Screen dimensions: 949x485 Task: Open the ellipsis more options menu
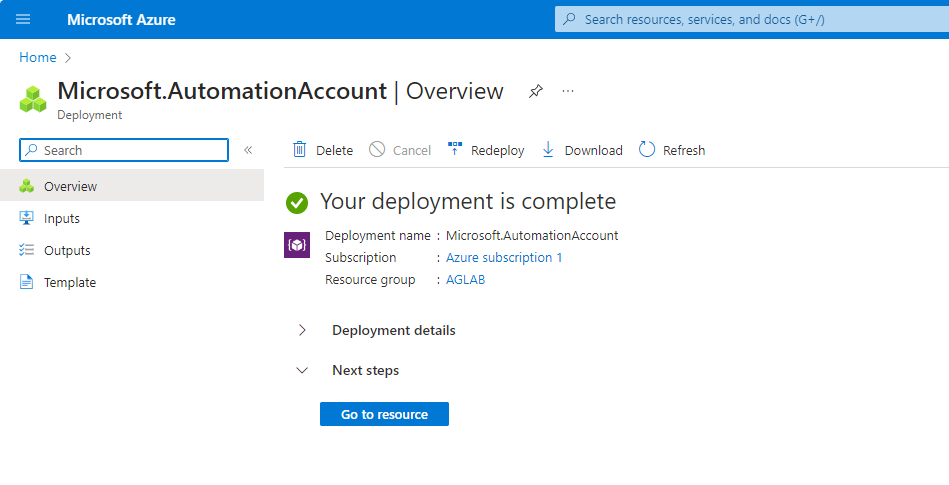[x=568, y=92]
